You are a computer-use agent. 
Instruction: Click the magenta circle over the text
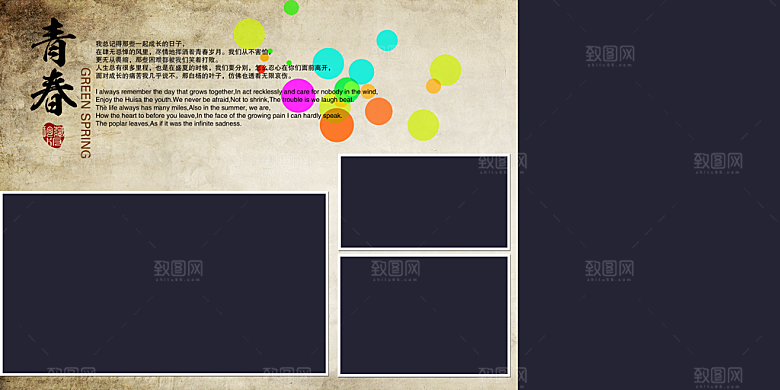point(298,96)
